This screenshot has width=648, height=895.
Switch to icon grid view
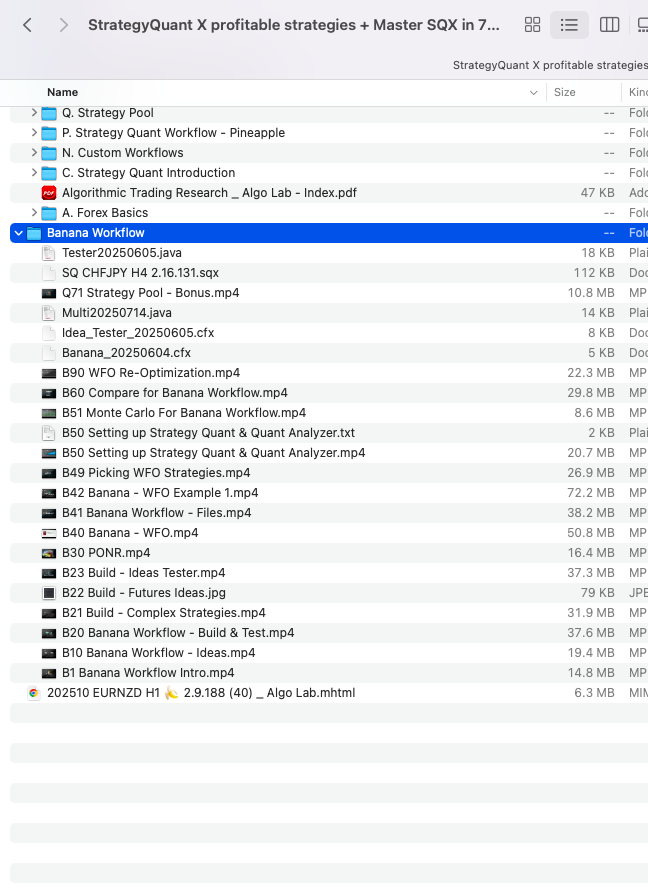click(533, 25)
